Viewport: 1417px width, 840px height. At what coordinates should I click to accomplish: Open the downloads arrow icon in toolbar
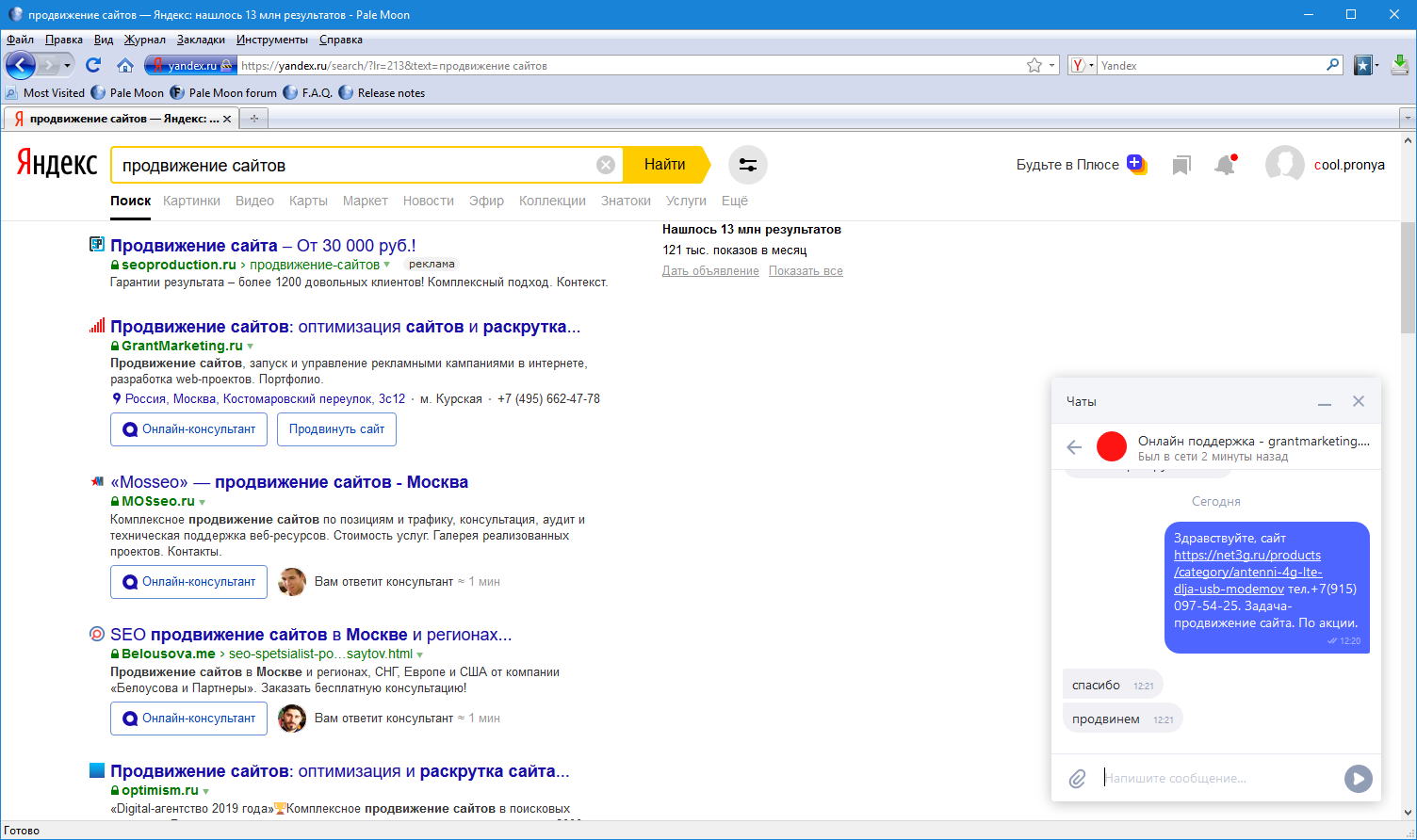point(1400,65)
